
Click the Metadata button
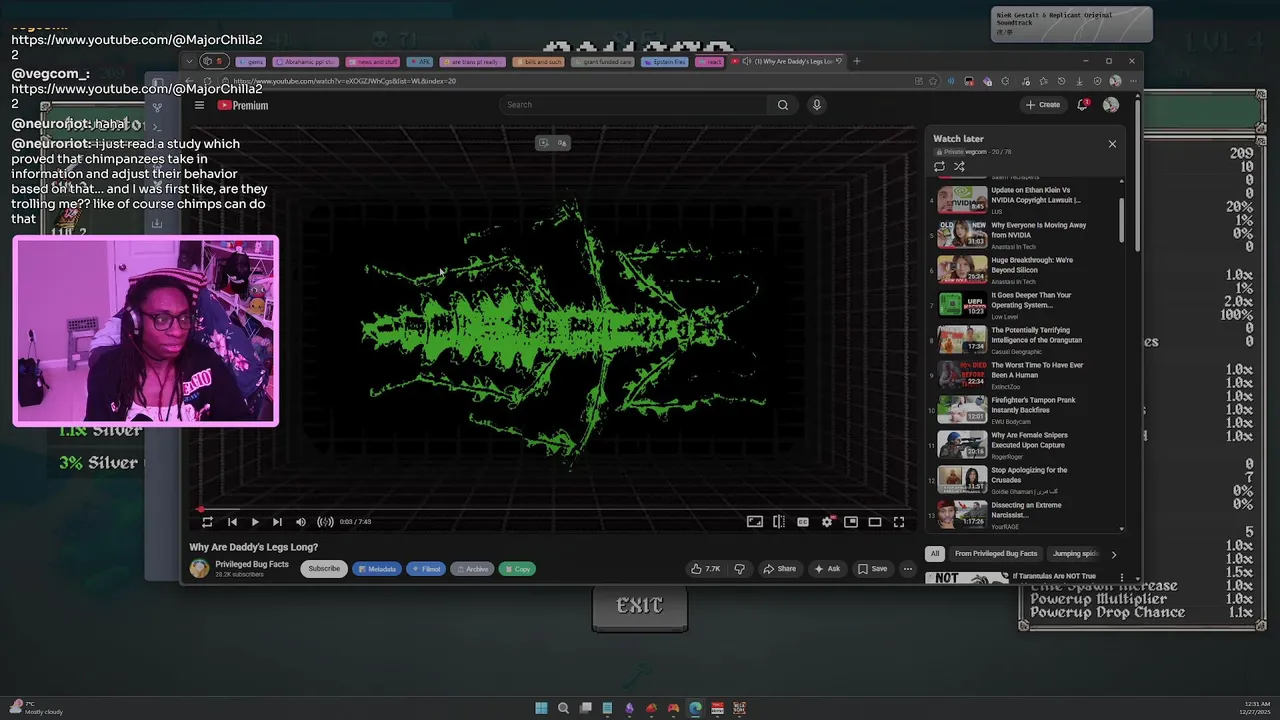(377, 569)
